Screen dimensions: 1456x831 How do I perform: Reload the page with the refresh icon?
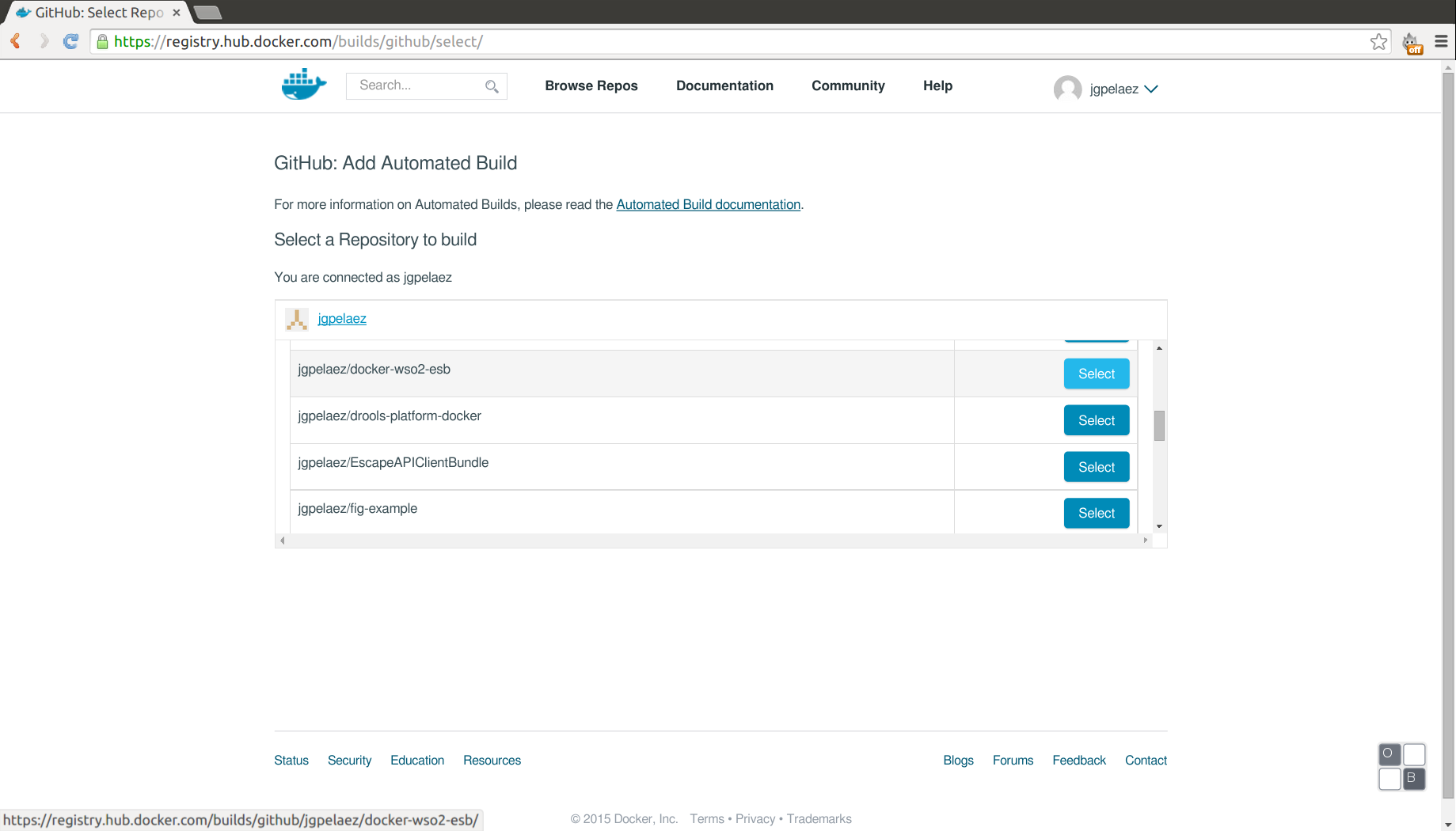[x=70, y=41]
